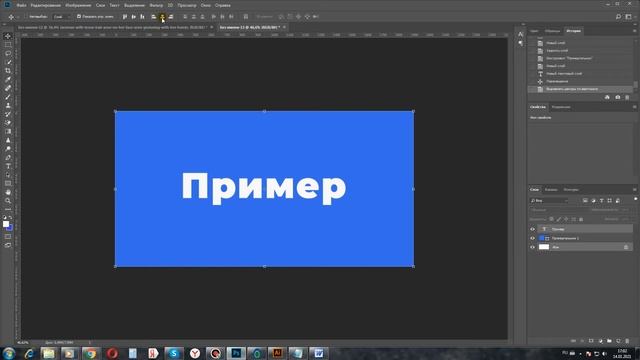Switch to the Коррекция tab
This screenshot has width=640, height=360.
[x=561, y=107]
